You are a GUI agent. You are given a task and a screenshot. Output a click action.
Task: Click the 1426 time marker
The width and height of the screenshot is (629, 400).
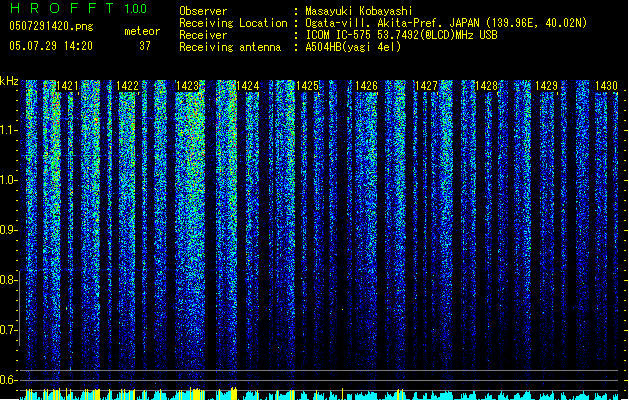click(366, 86)
